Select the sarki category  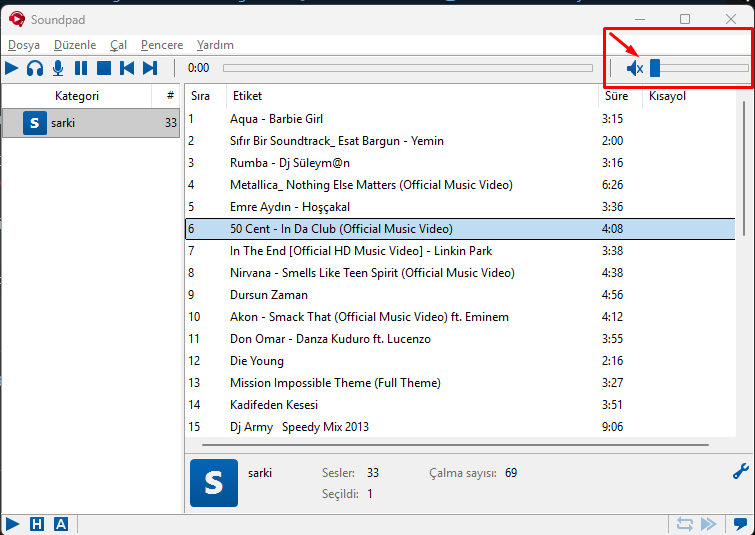(91, 123)
